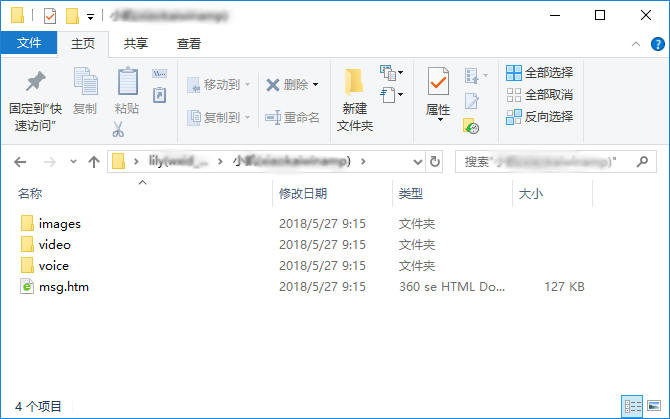This screenshot has width=670, height=419.
Task: Switch to Large icons view in status bar
Action: coord(654,406)
